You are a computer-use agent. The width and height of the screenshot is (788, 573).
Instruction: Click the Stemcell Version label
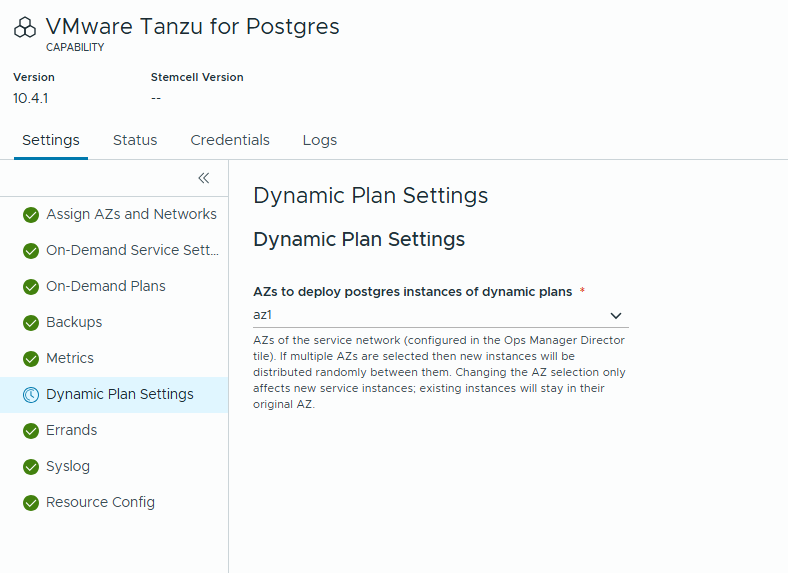tap(197, 77)
